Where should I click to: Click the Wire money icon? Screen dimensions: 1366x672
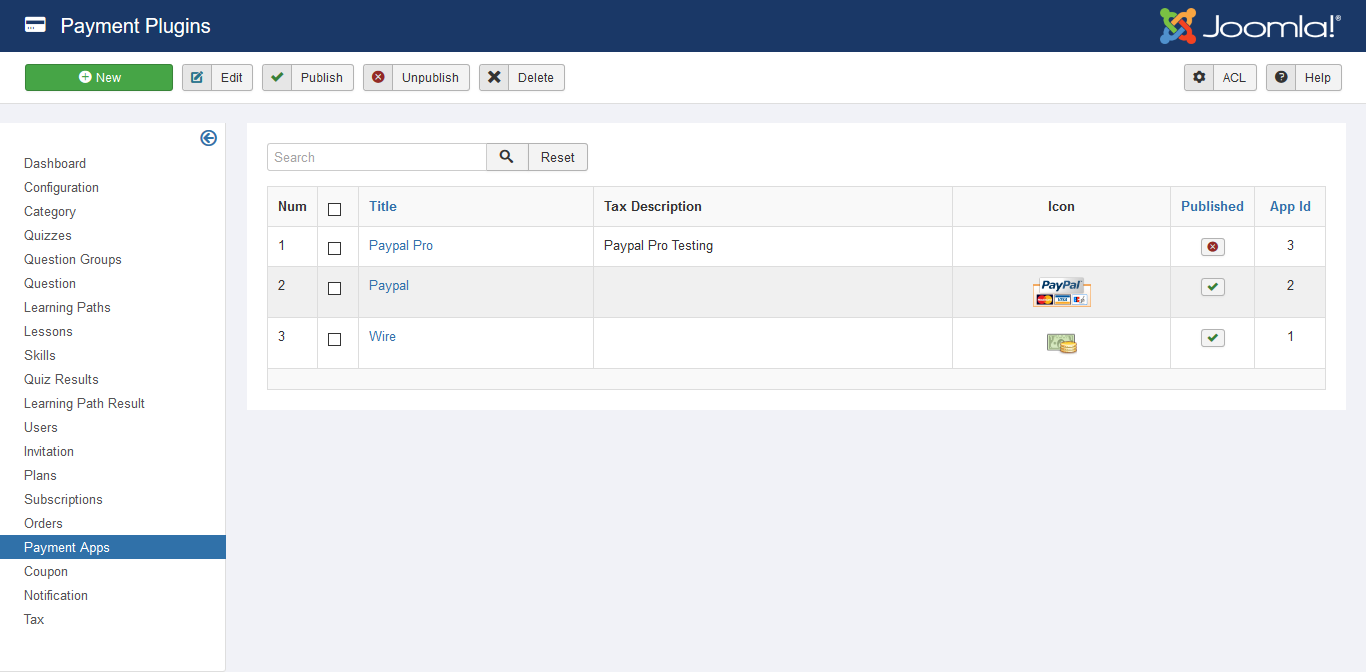click(x=1061, y=343)
